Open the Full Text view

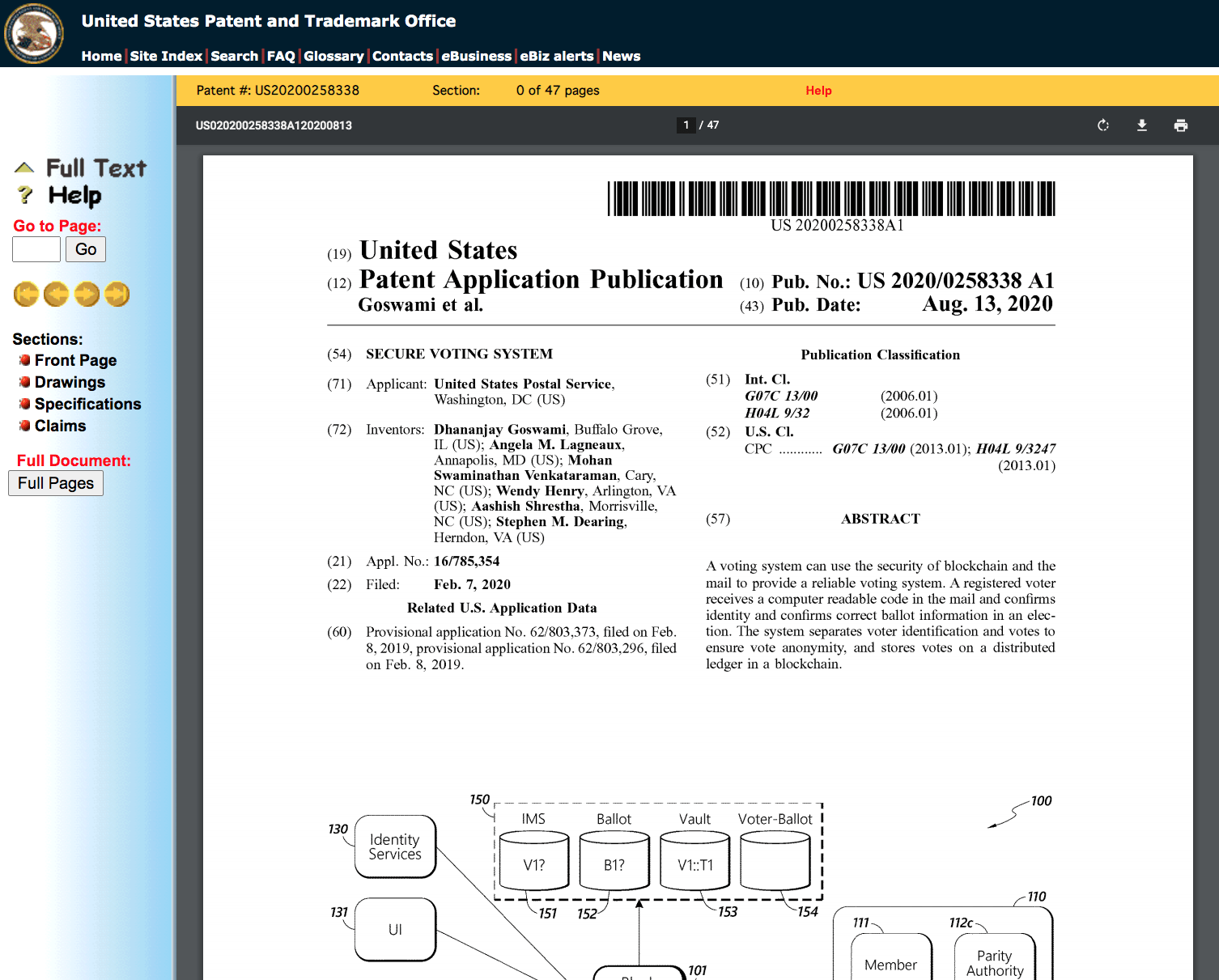point(96,168)
